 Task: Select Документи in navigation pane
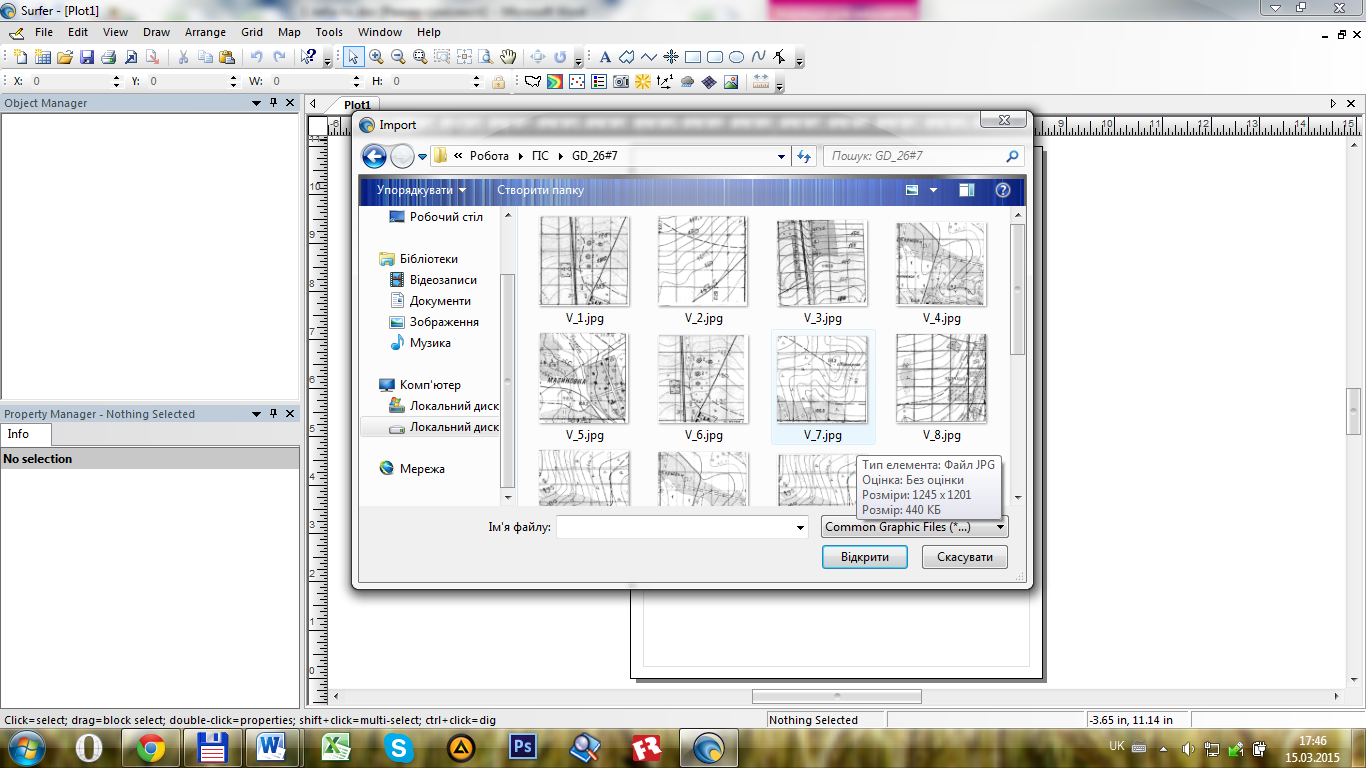pyautogui.click(x=440, y=301)
